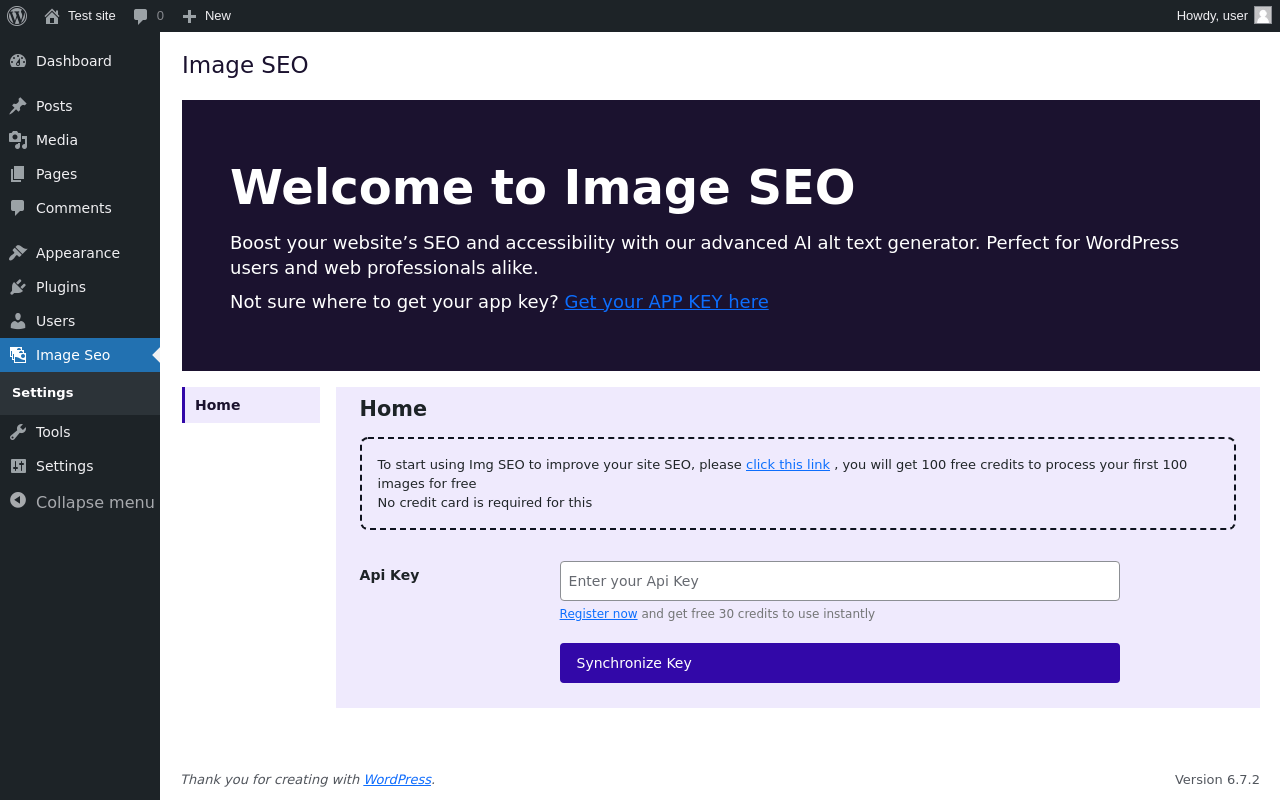Click the plus icon next to New
The width and height of the screenshot is (1280, 800).
pyautogui.click(x=189, y=16)
